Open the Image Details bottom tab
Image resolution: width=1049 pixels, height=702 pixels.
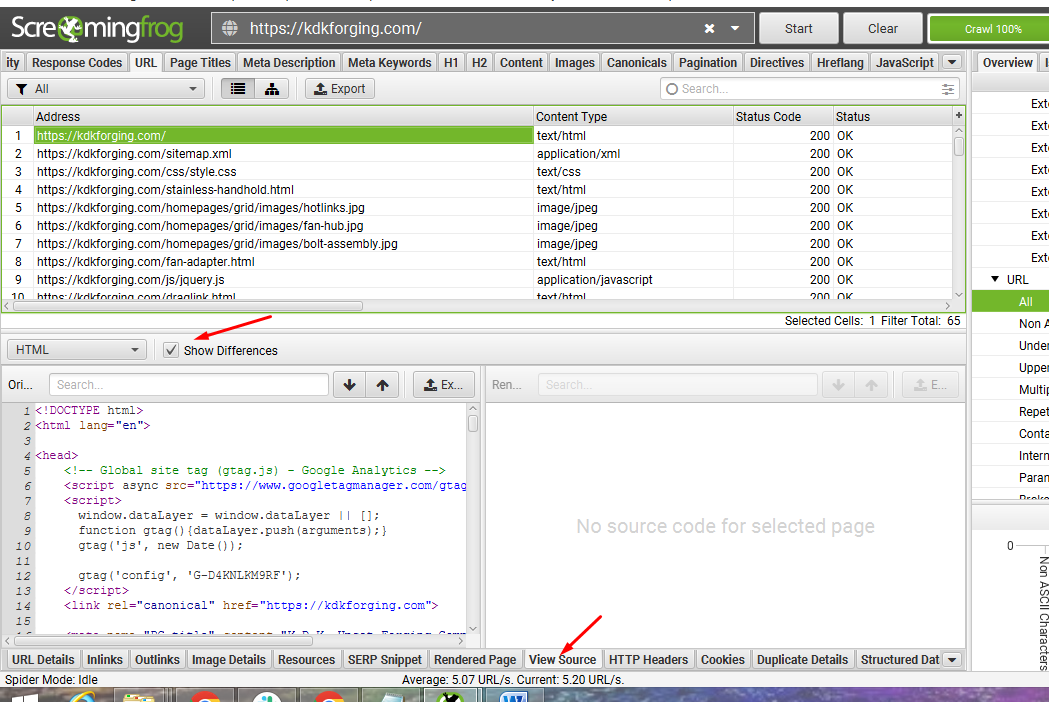pos(229,659)
